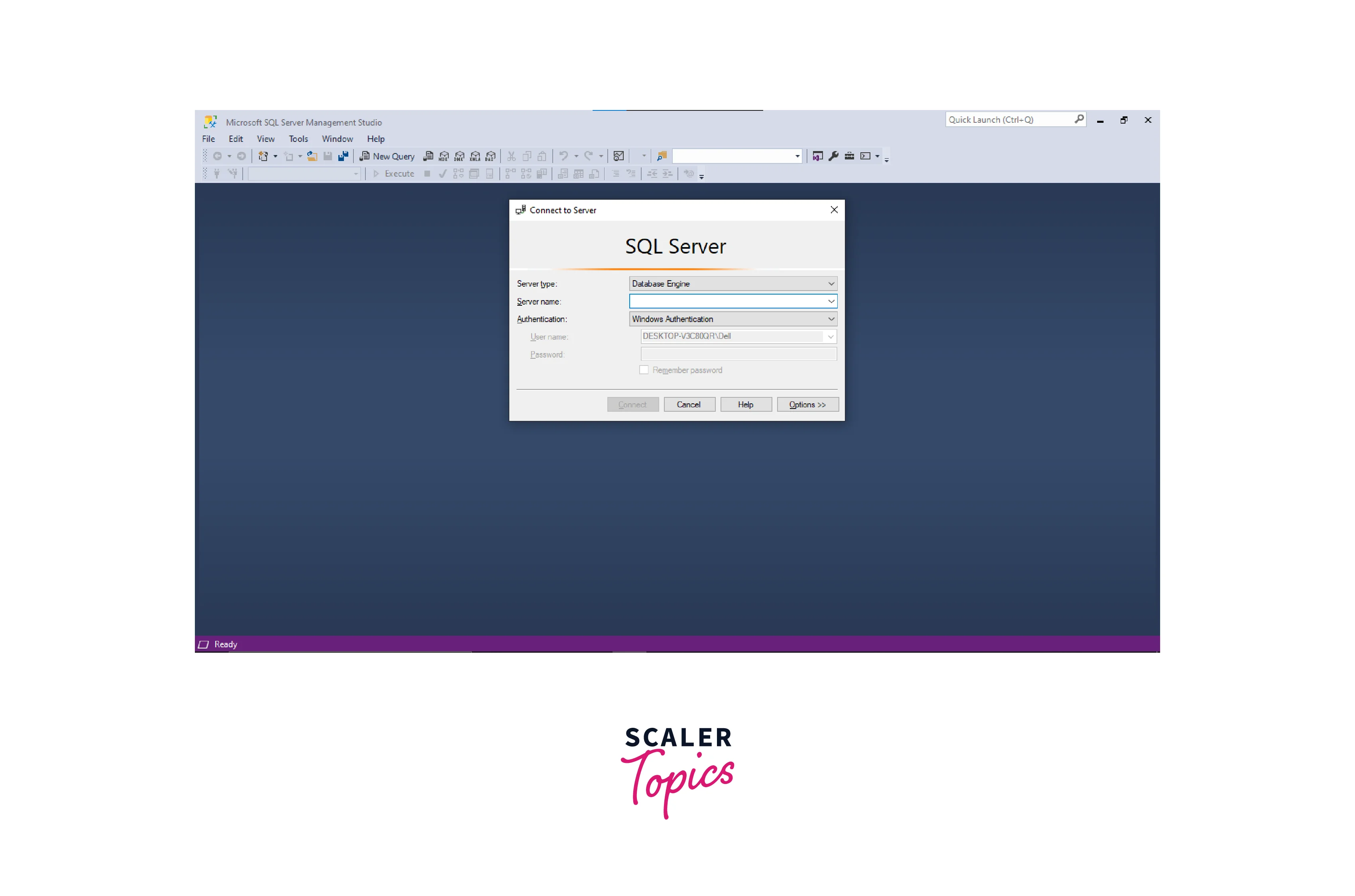Click the Options >> button
The image size is (1355, 896).
807,405
